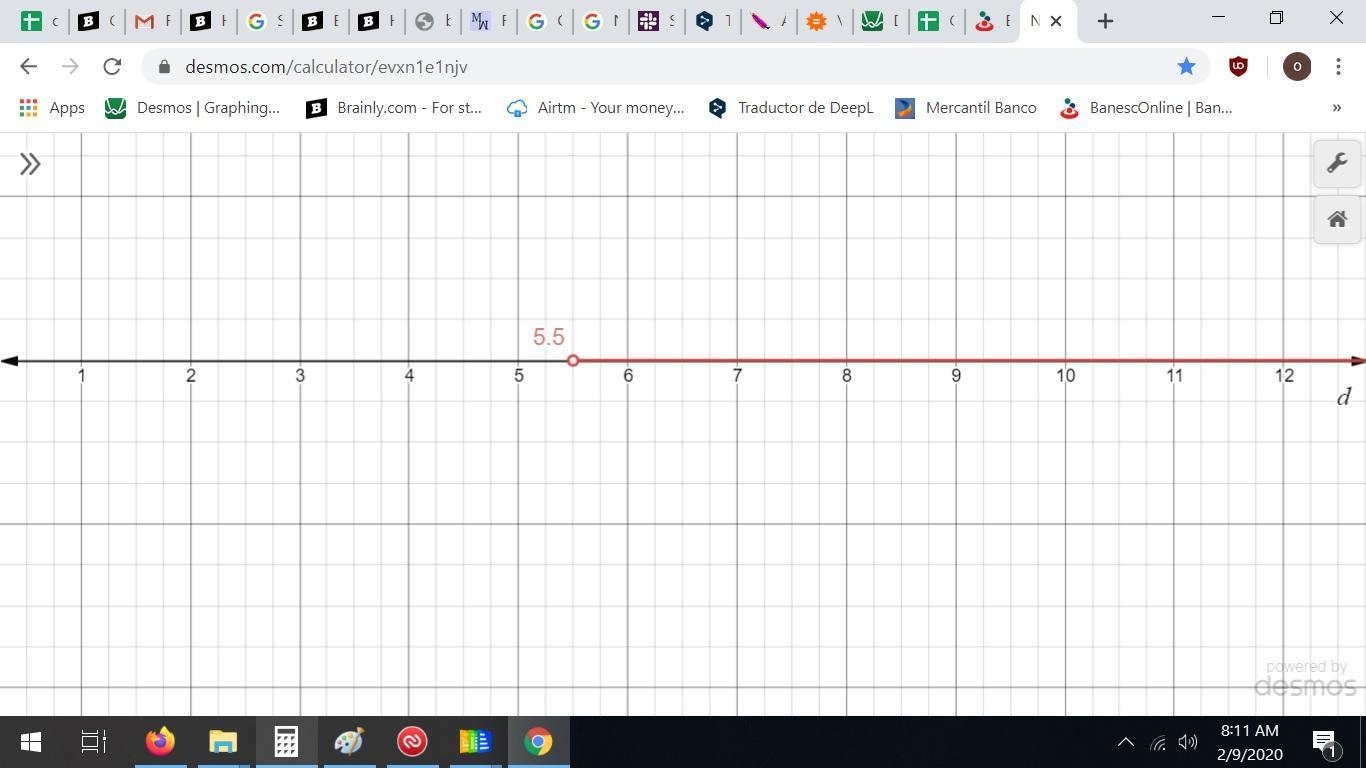Go back to the previous page
Screen dimensions: 1366x768
coord(28,67)
